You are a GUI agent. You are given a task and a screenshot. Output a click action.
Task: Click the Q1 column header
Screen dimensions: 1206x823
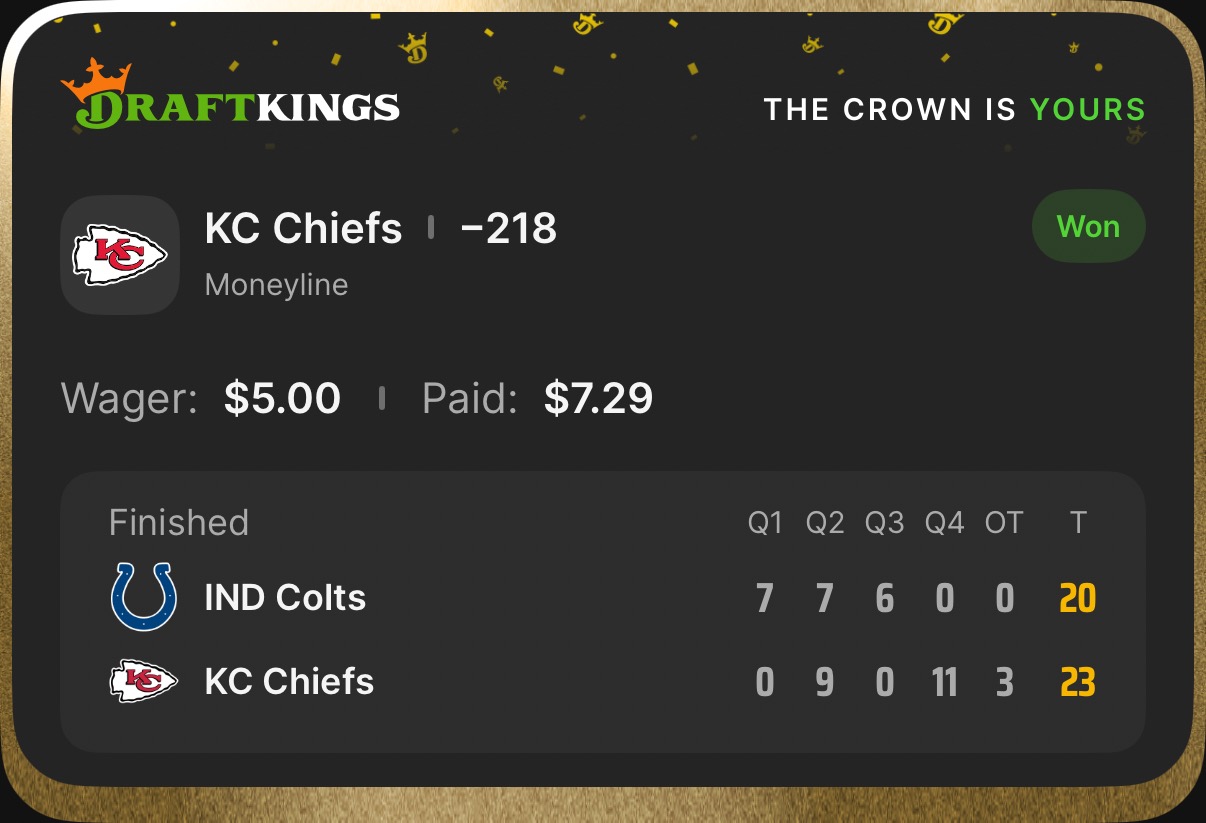pos(765,522)
